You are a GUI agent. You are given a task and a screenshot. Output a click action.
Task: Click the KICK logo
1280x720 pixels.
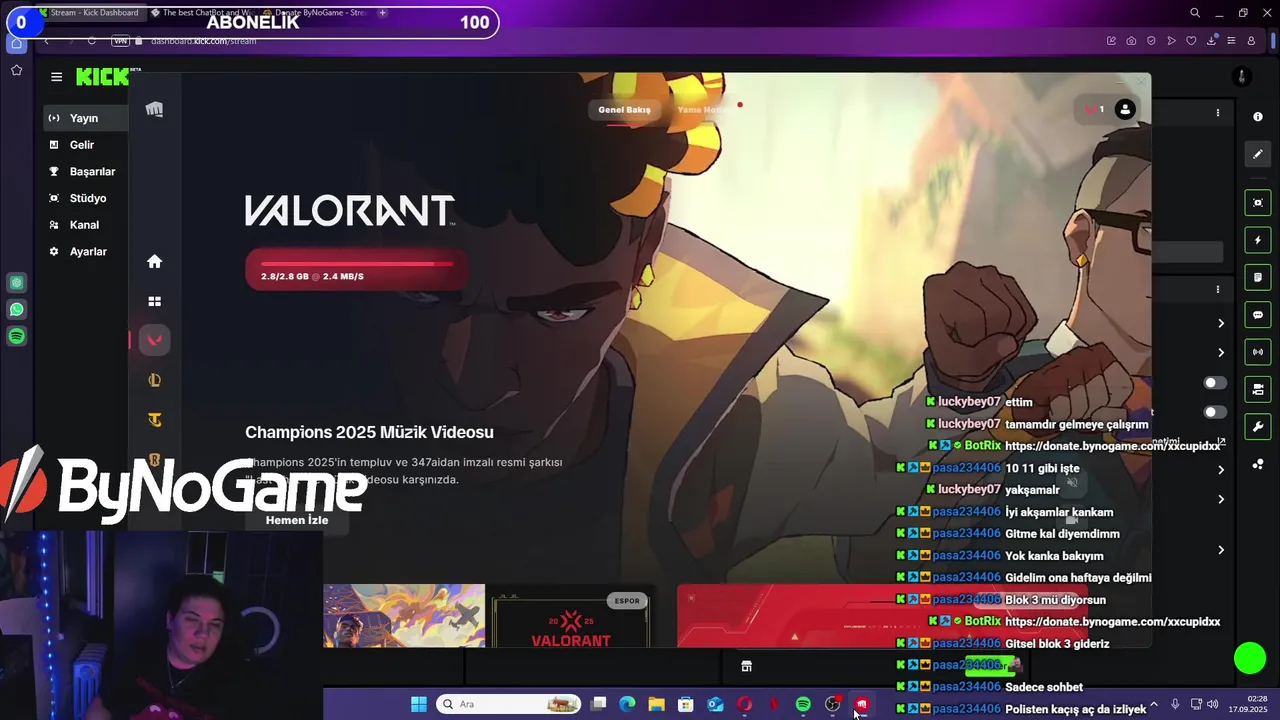pos(103,77)
